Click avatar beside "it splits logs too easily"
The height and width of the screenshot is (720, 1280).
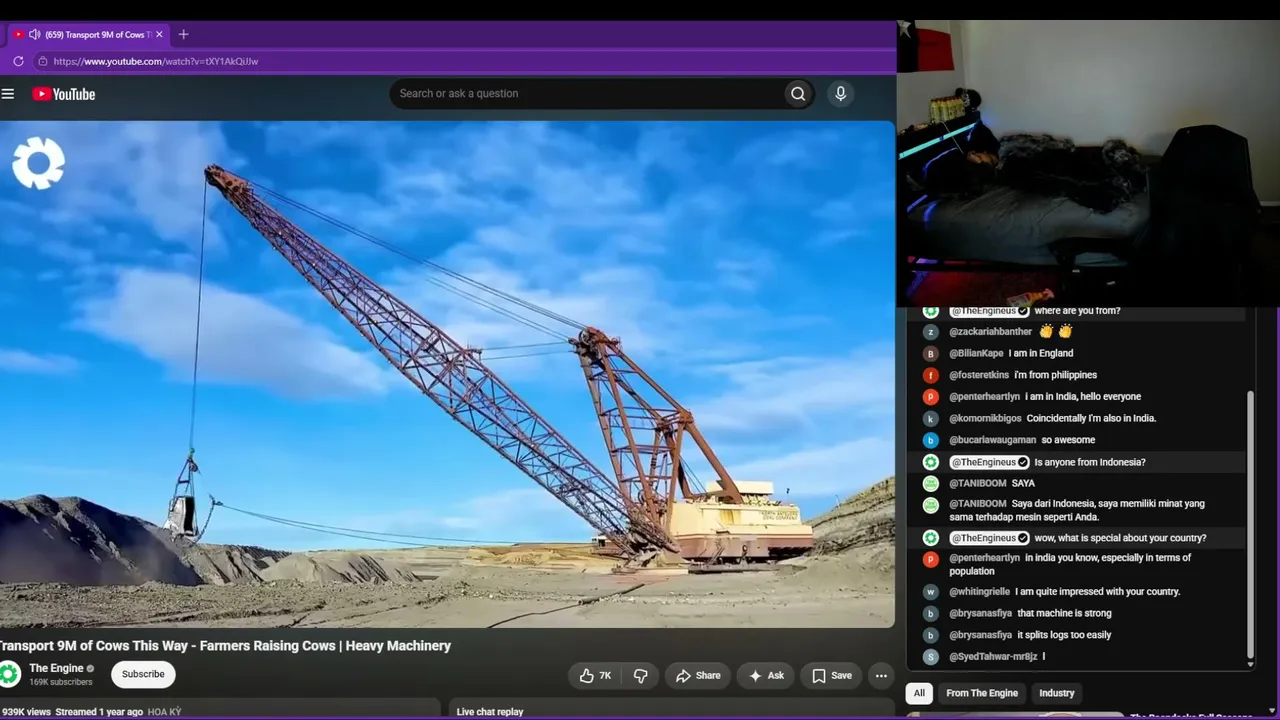click(x=930, y=635)
